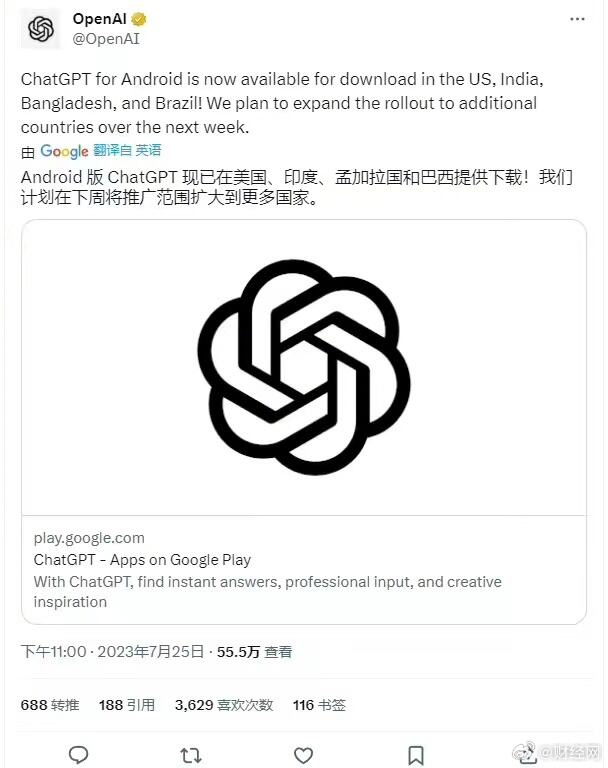
Task: Open the play.google.com domain link
Action: tap(89, 538)
